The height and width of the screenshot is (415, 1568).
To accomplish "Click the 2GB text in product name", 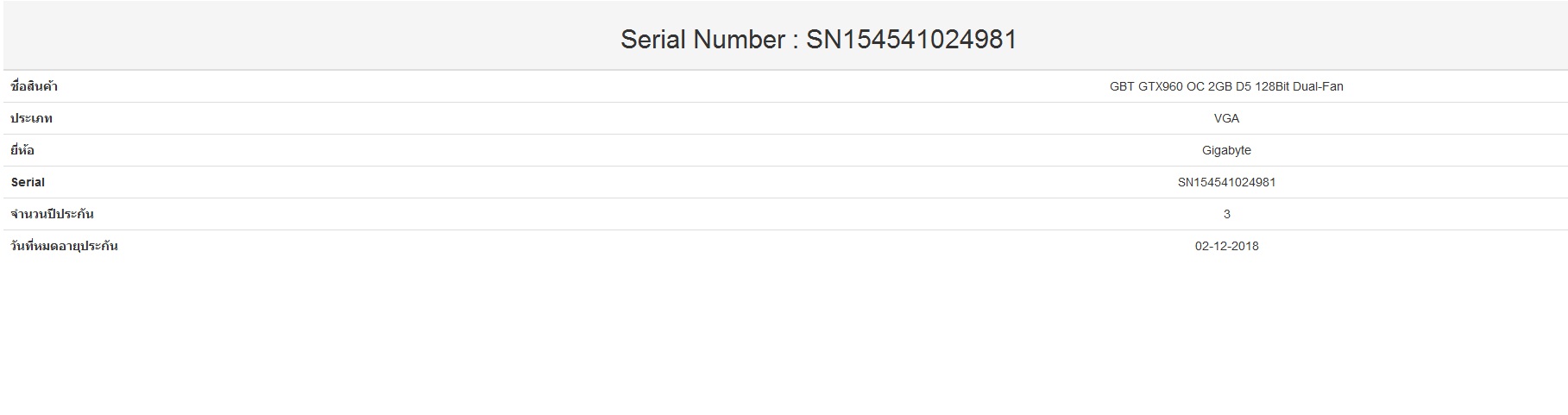I will [1220, 86].
